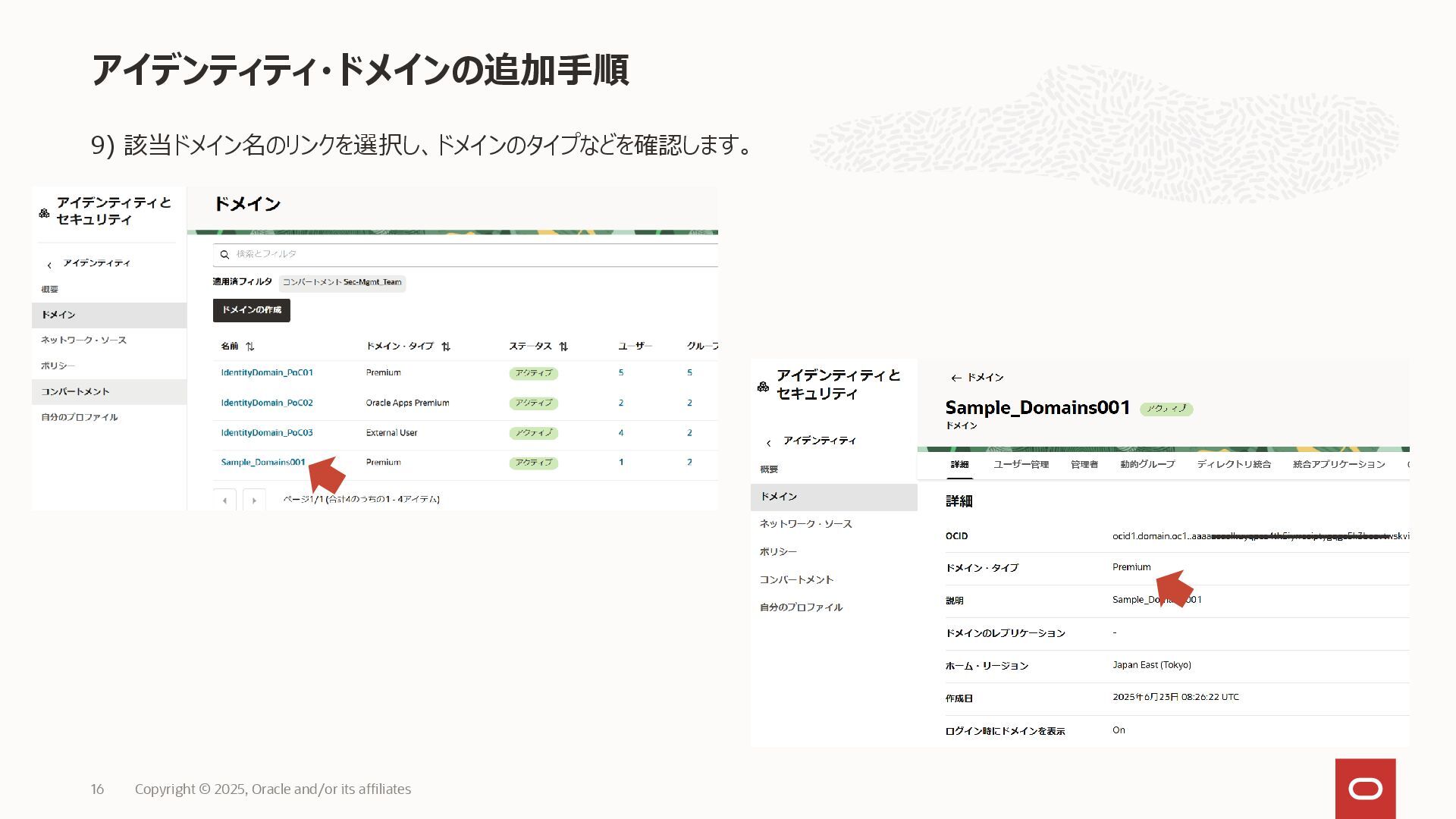Click the ドメイン breadcrumb link above heading
This screenshot has height=819, width=1456.
pyautogui.click(x=985, y=378)
